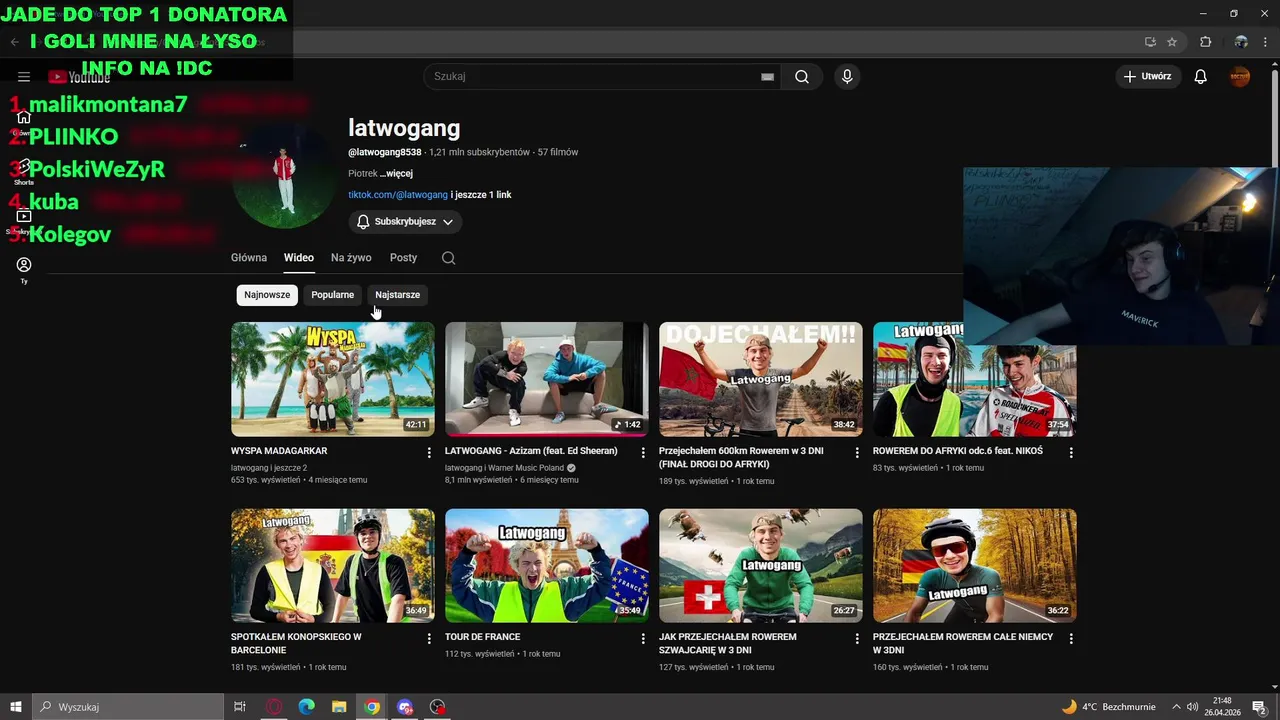Open Azizam feat. Ed Sheeran thumbnail
The image size is (1280, 720).
pyautogui.click(x=547, y=379)
